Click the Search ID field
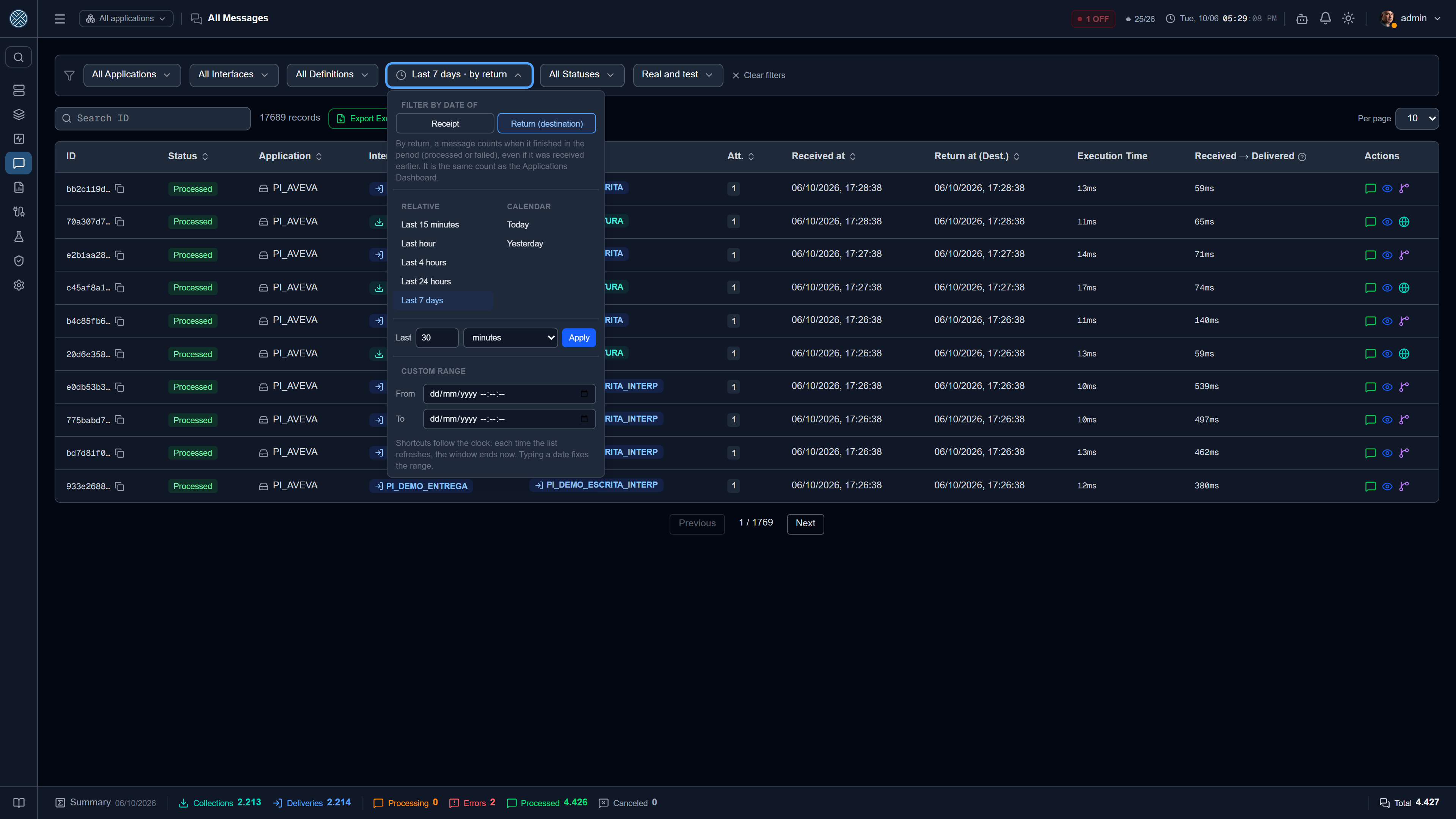The image size is (1456, 819). [x=152, y=119]
